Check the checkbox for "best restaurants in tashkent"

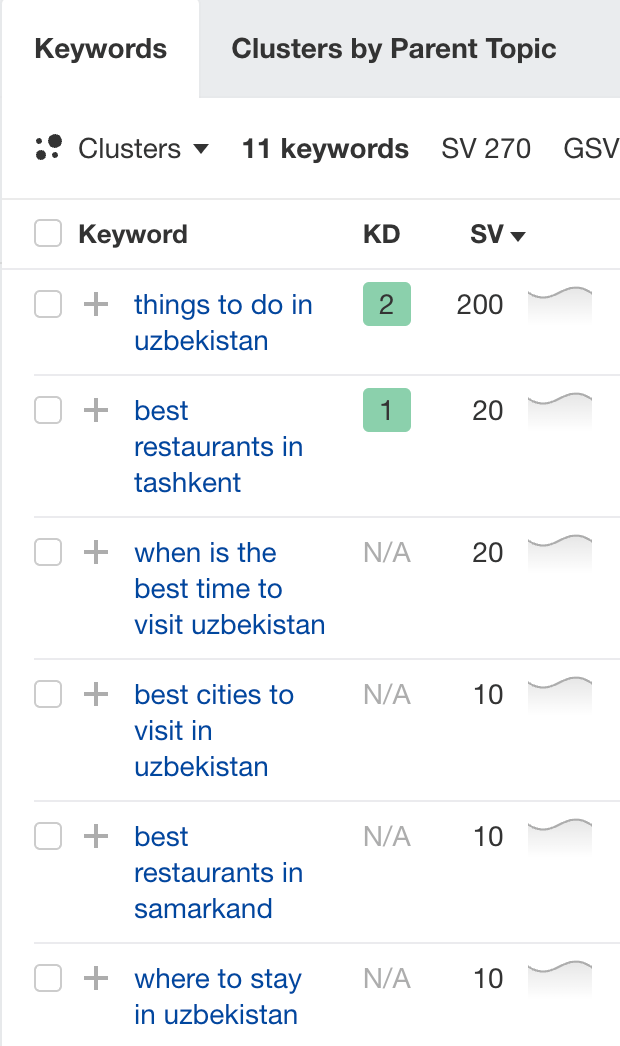point(47,410)
